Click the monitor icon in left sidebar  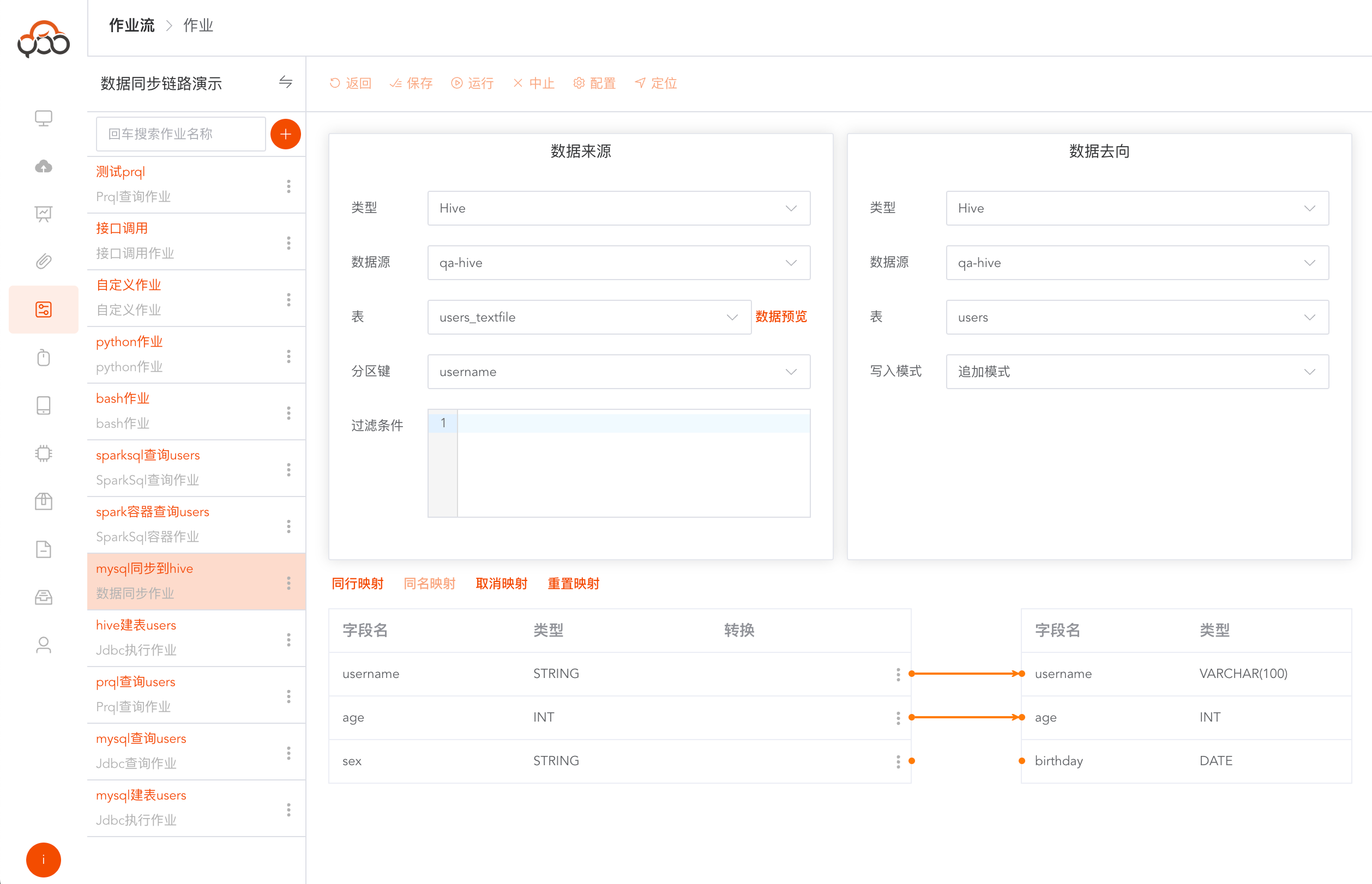[x=44, y=118]
